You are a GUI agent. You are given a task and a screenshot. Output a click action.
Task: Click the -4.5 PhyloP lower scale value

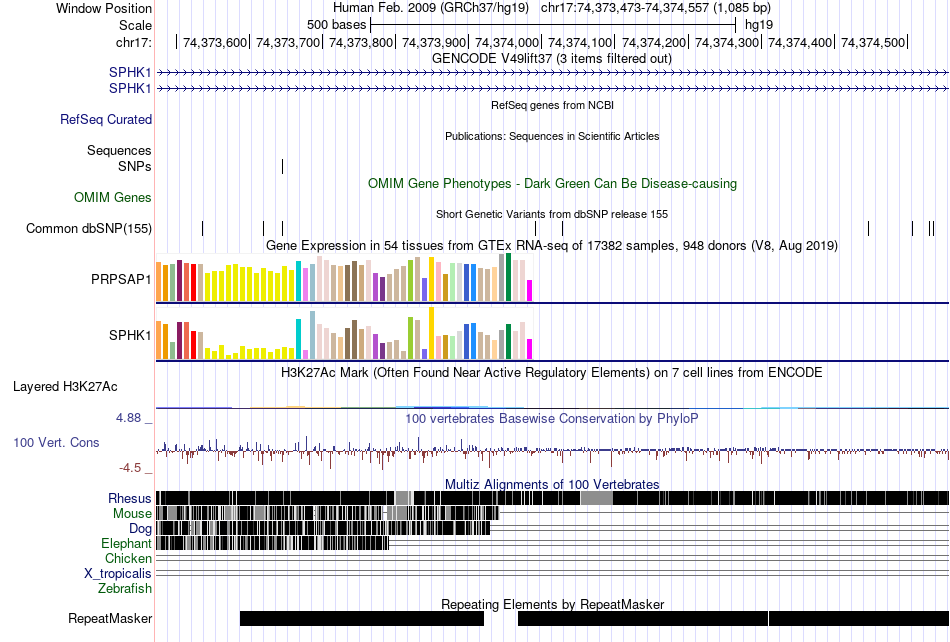click(130, 468)
